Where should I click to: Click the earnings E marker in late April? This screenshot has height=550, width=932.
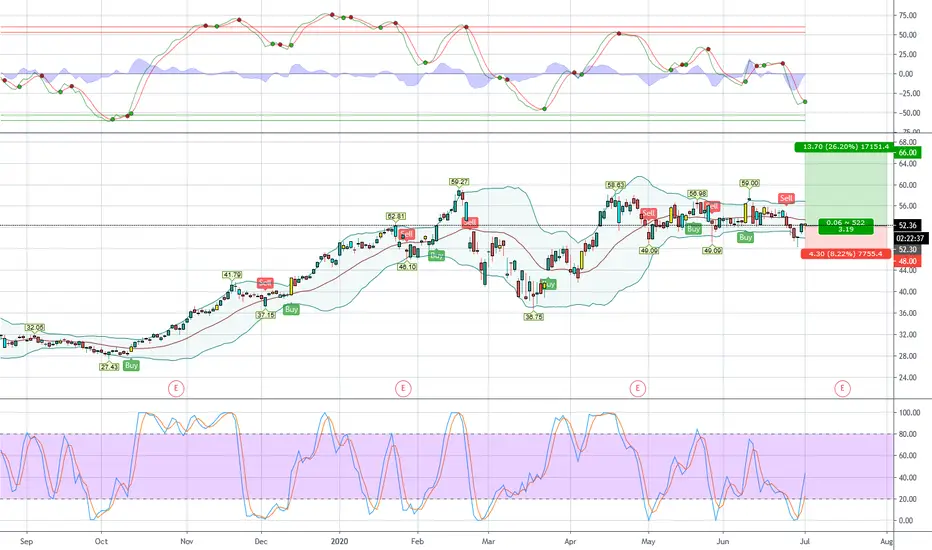coord(637,389)
